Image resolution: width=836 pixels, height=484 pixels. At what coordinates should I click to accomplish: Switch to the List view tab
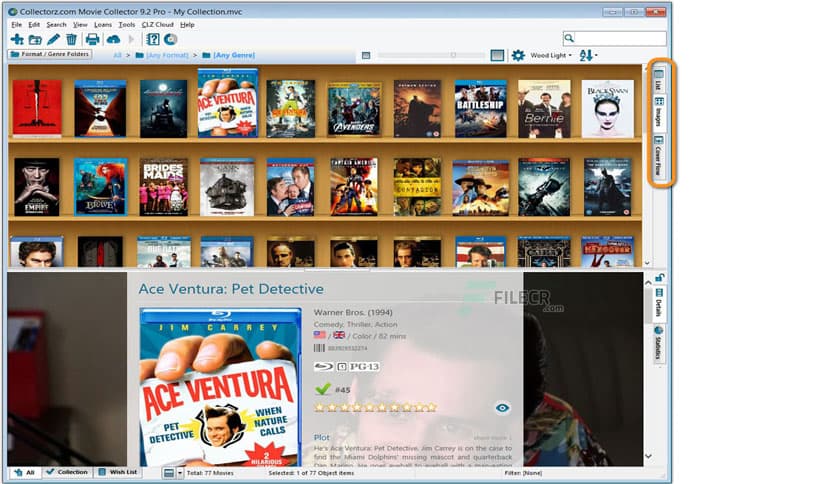[659, 79]
